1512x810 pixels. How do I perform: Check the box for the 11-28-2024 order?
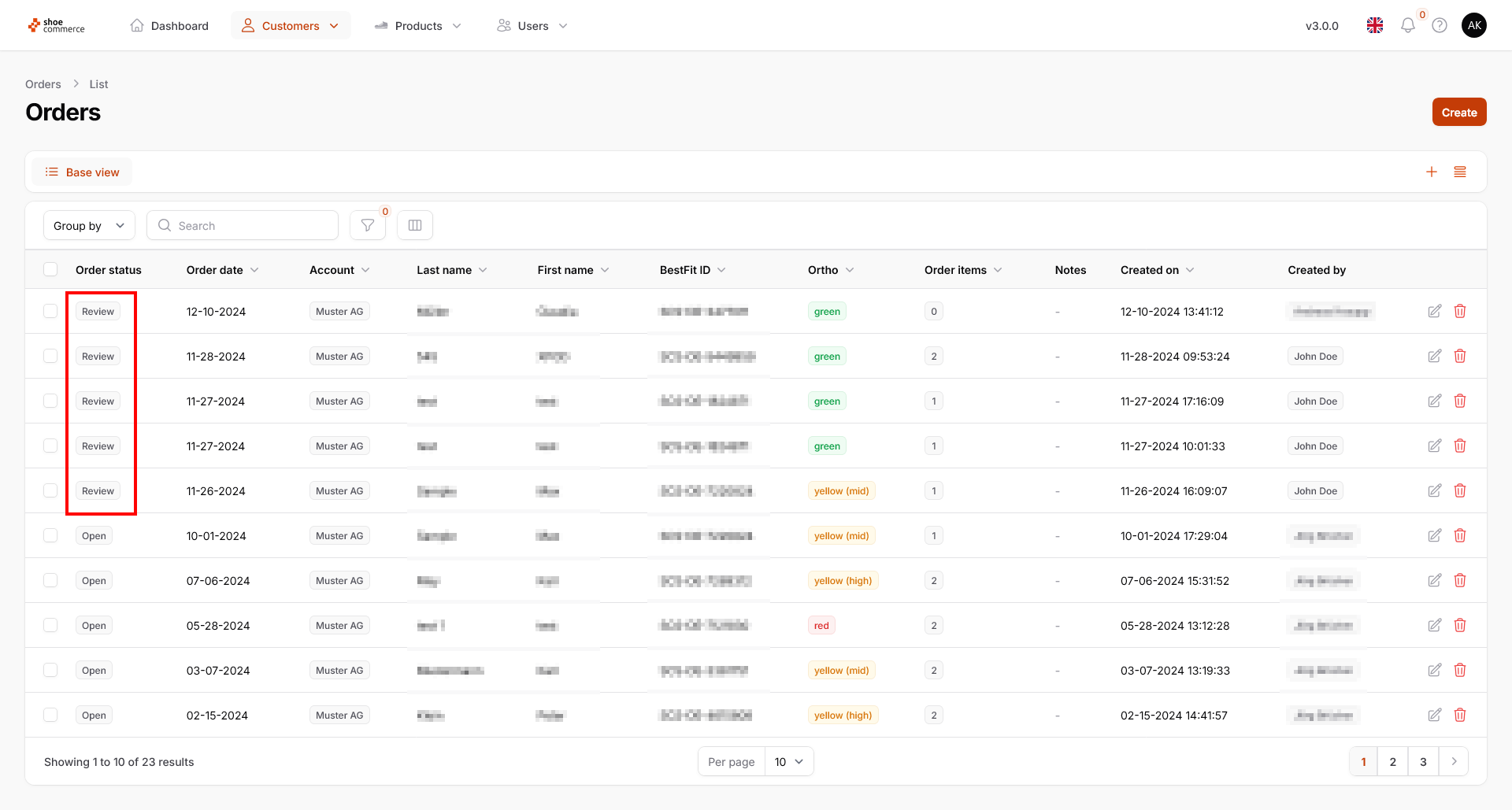50,357
